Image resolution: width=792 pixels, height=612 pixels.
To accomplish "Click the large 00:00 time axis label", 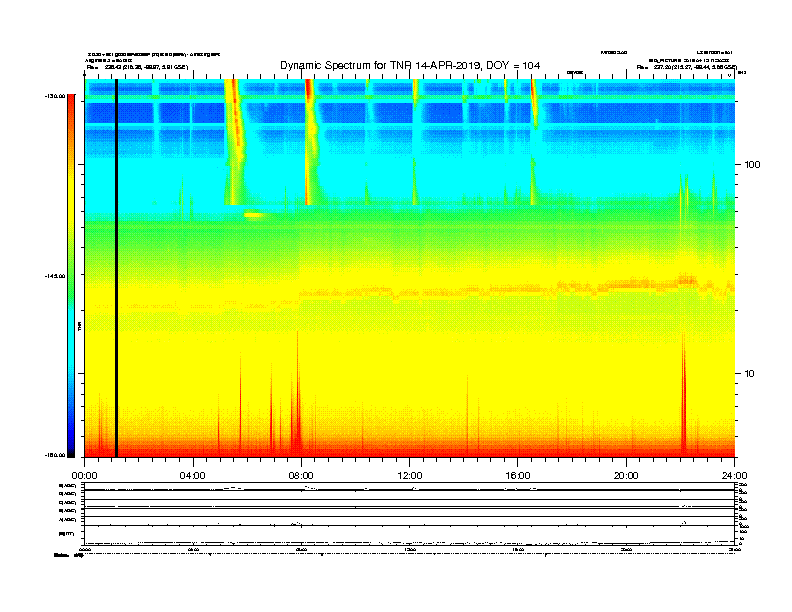I will point(84,476).
